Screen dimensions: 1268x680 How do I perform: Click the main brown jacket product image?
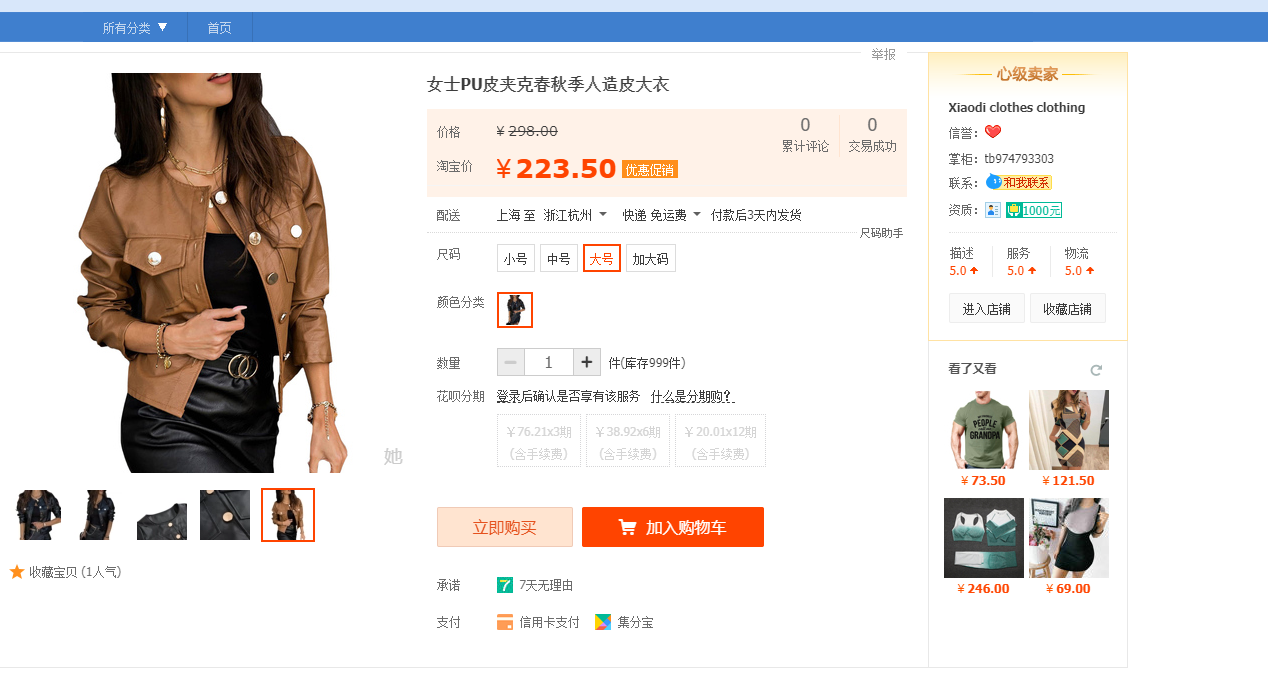pyautogui.click(x=211, y=272)
